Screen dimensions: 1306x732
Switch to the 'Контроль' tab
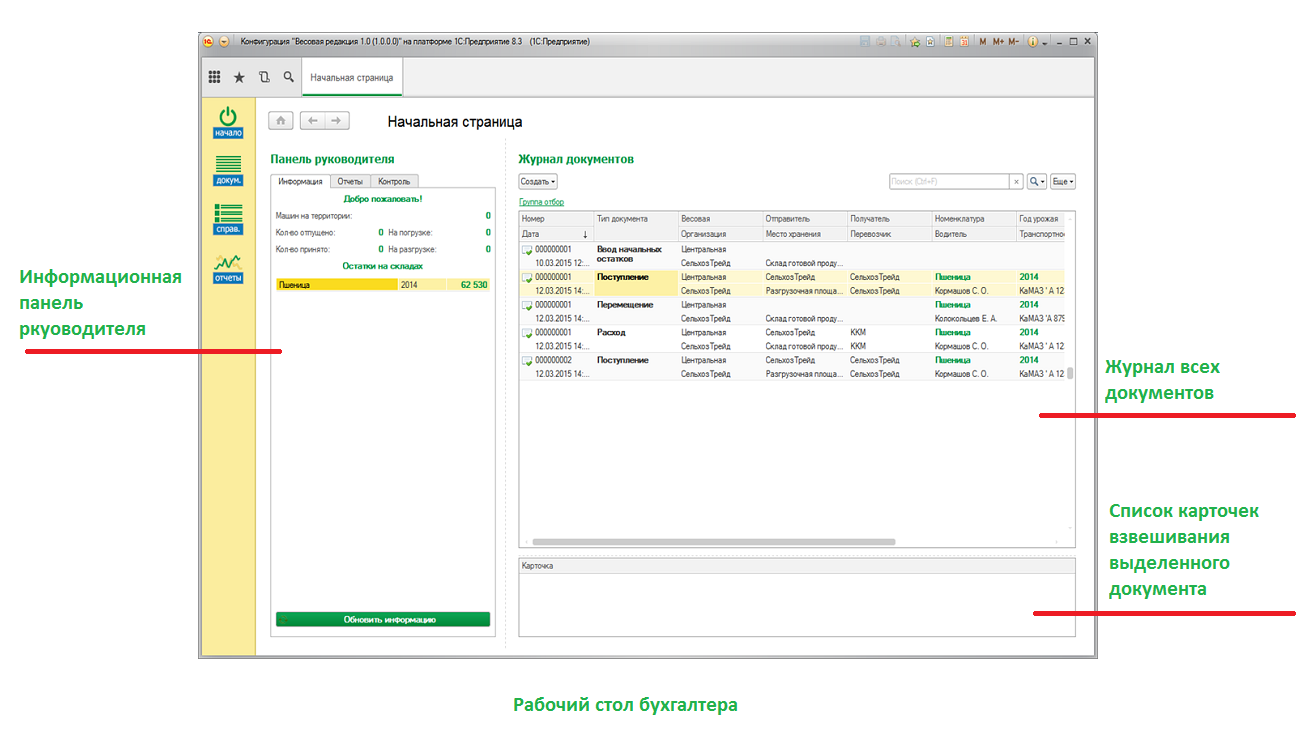point(394,182)
